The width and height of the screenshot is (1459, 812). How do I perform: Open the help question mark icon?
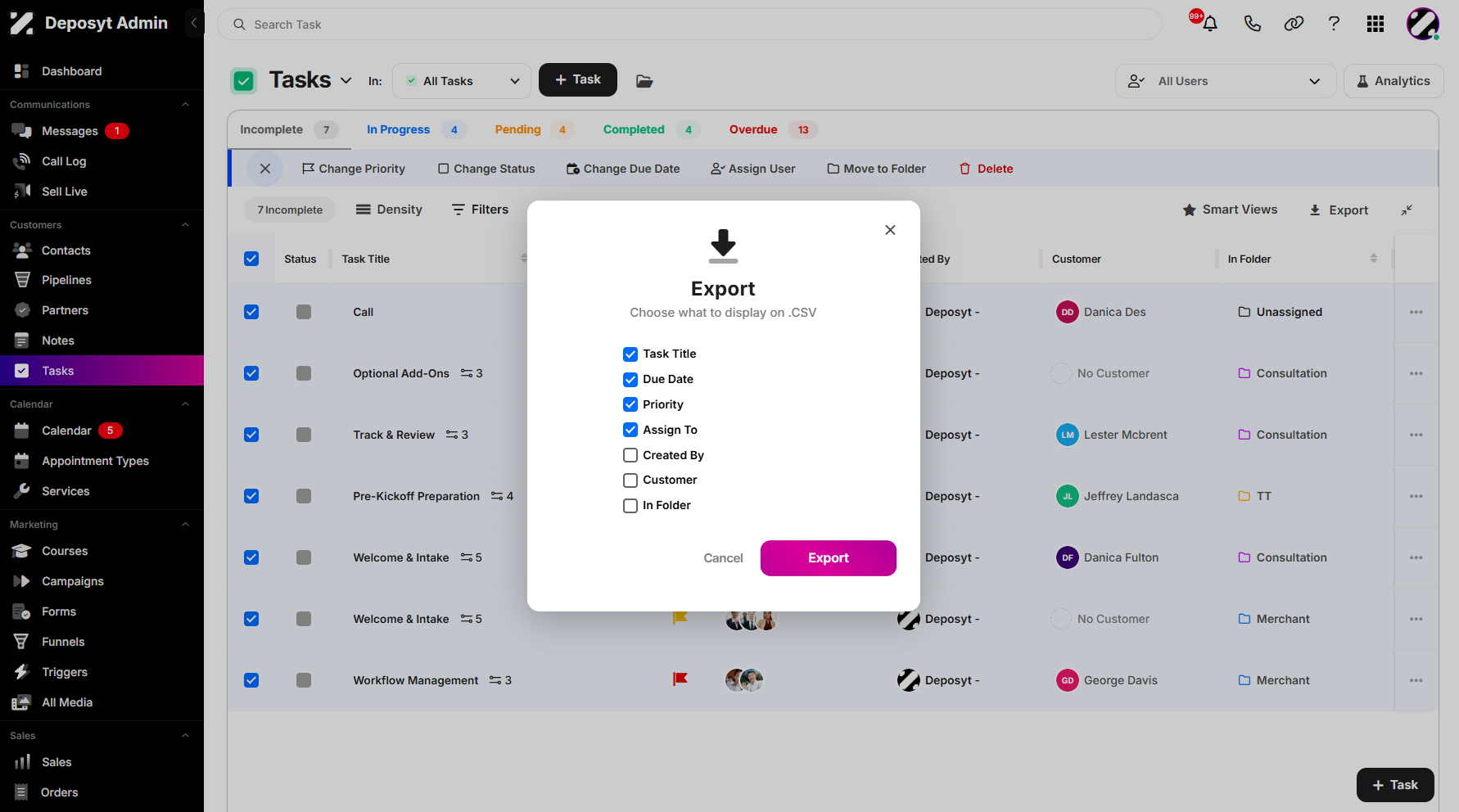[x=1334, y=24]
